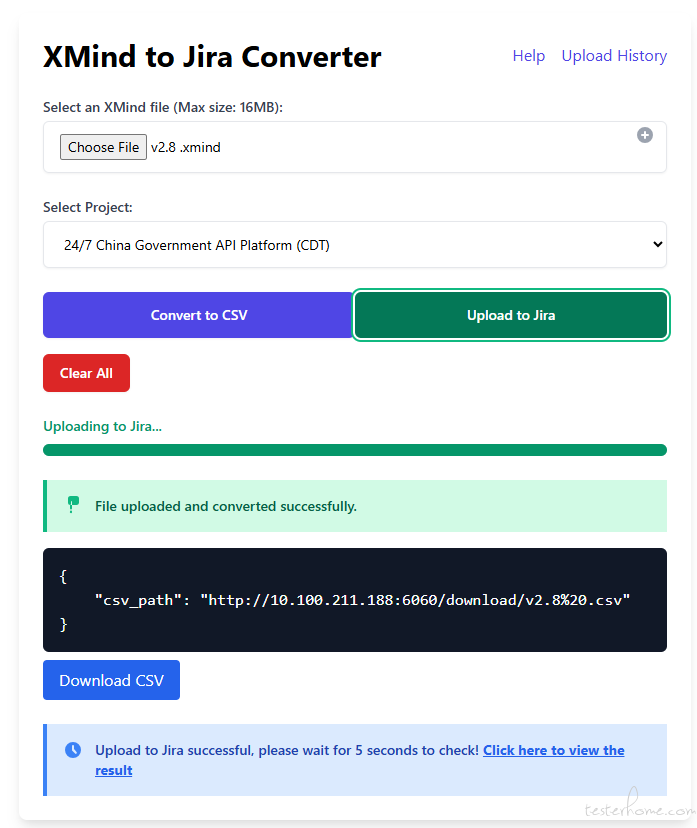The height and width of the screenshot is (828, 697).
Task: Open the Upload History page
Action: (614, 56)
